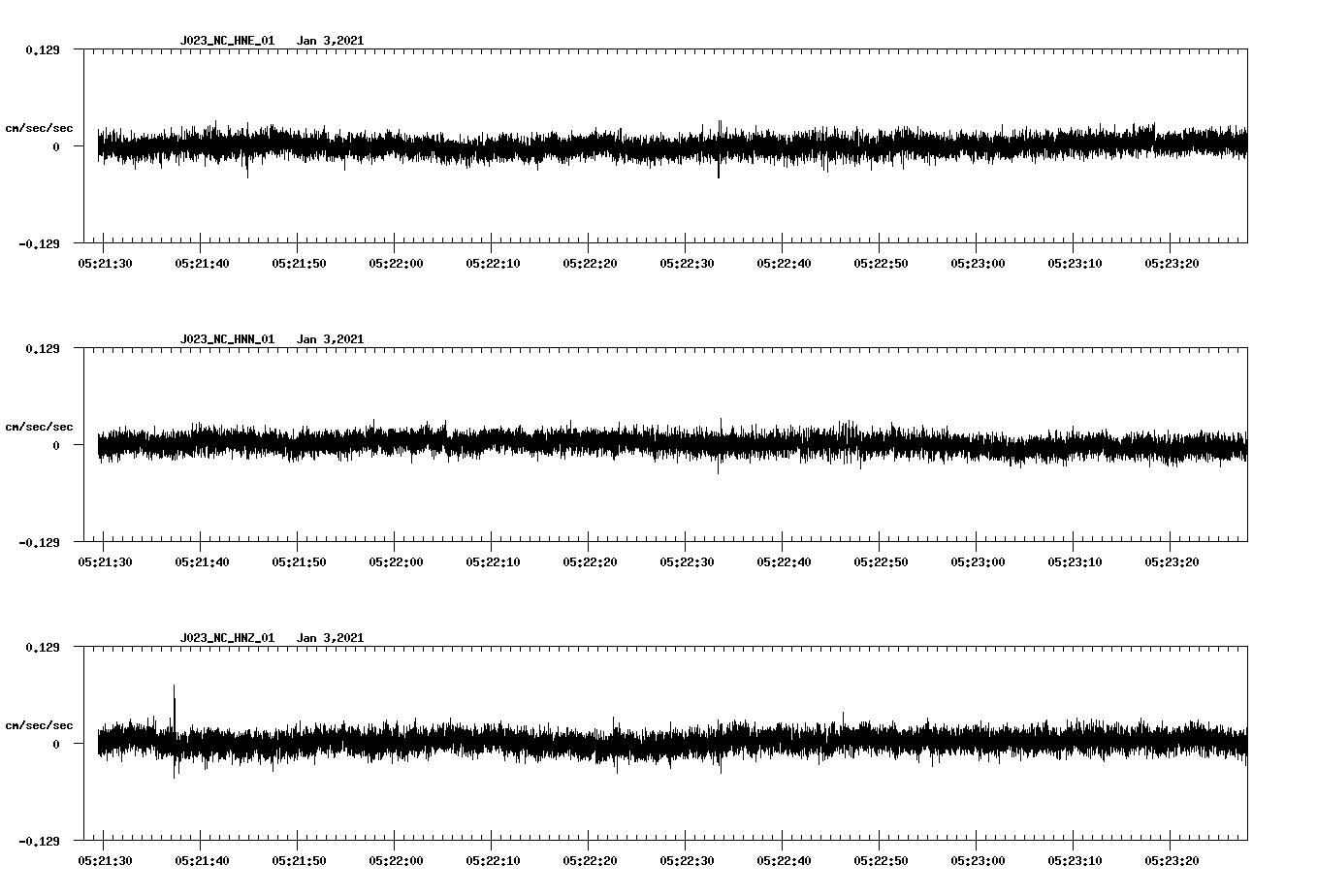Click the J023_NC_HNZ_01 channel title
The height and width of the screenshot is (896, 1317).
click(226, 637)
